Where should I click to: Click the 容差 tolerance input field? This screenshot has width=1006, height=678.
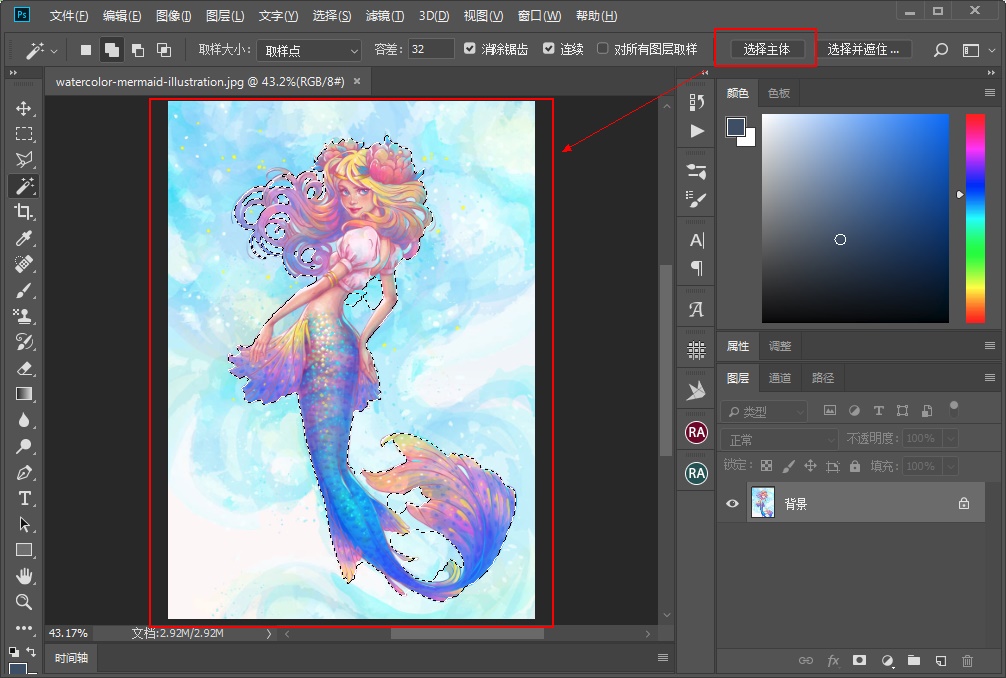click(x=430, y=48)
